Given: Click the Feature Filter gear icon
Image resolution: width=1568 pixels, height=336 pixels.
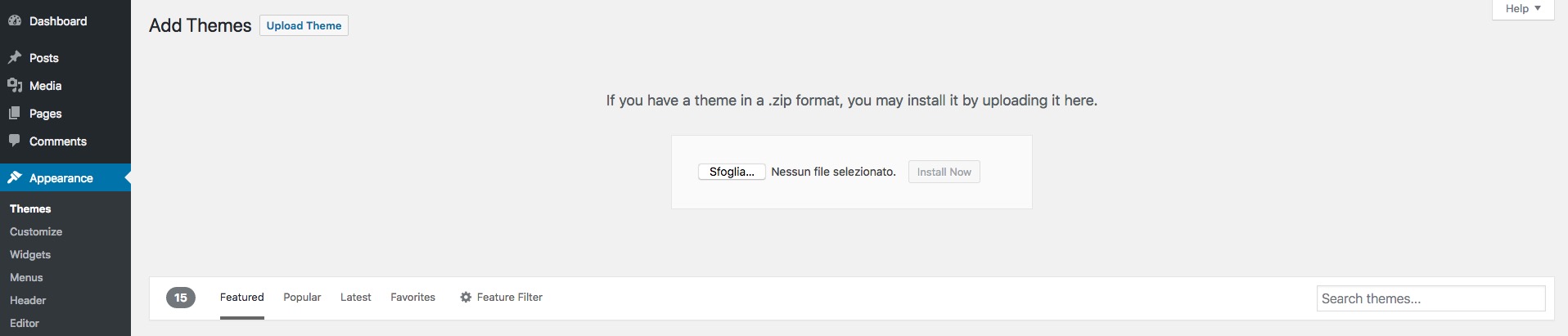Looking at the screenshot, I should [x=466, y=298].
